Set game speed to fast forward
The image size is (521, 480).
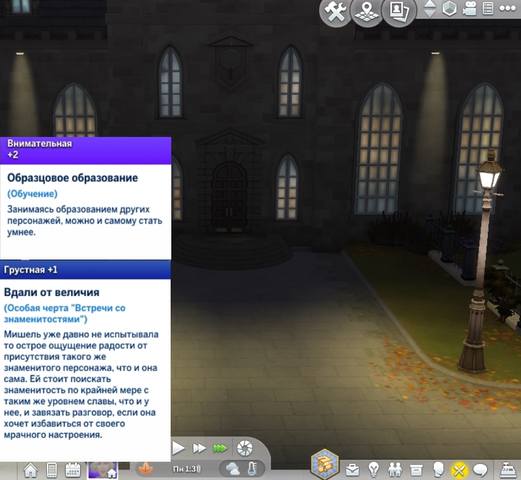coord(199,448)
